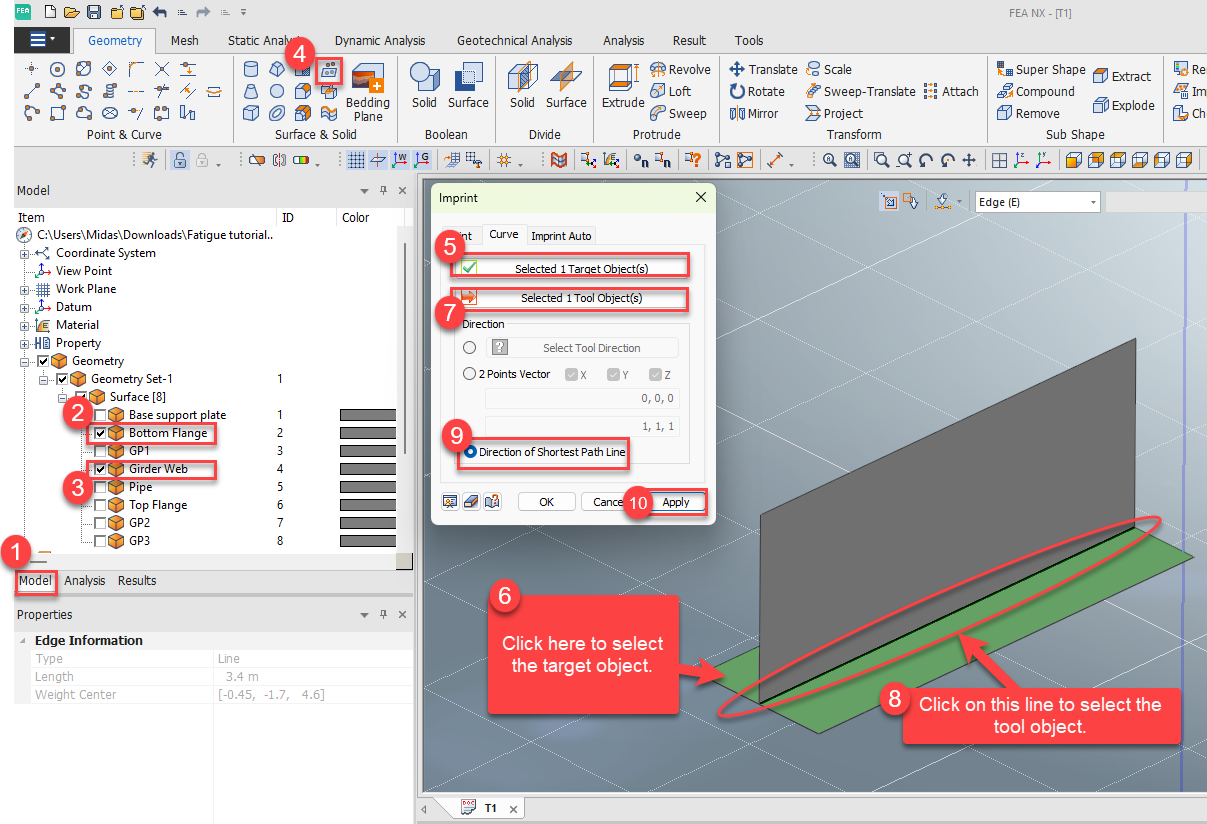The image size is (1207, 824).
Task: Select the Imprint tool in Surface & Solid
Action: tap(329, 69)
